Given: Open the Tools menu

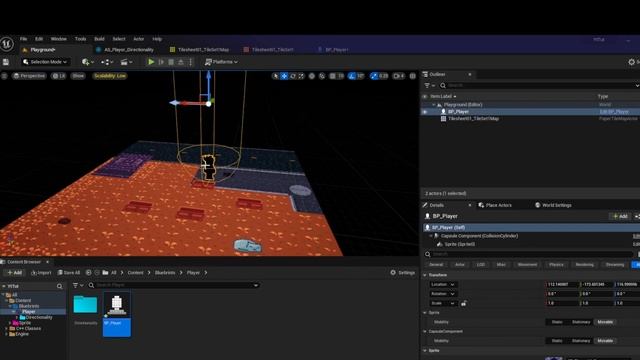Looking at the screenshot, I should [80, 39].
